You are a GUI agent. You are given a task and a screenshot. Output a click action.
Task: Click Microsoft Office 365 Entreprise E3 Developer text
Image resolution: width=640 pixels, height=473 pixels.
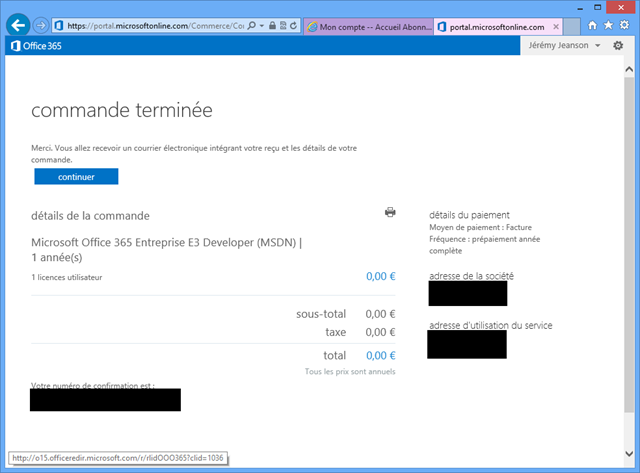(x=167, y=250)
